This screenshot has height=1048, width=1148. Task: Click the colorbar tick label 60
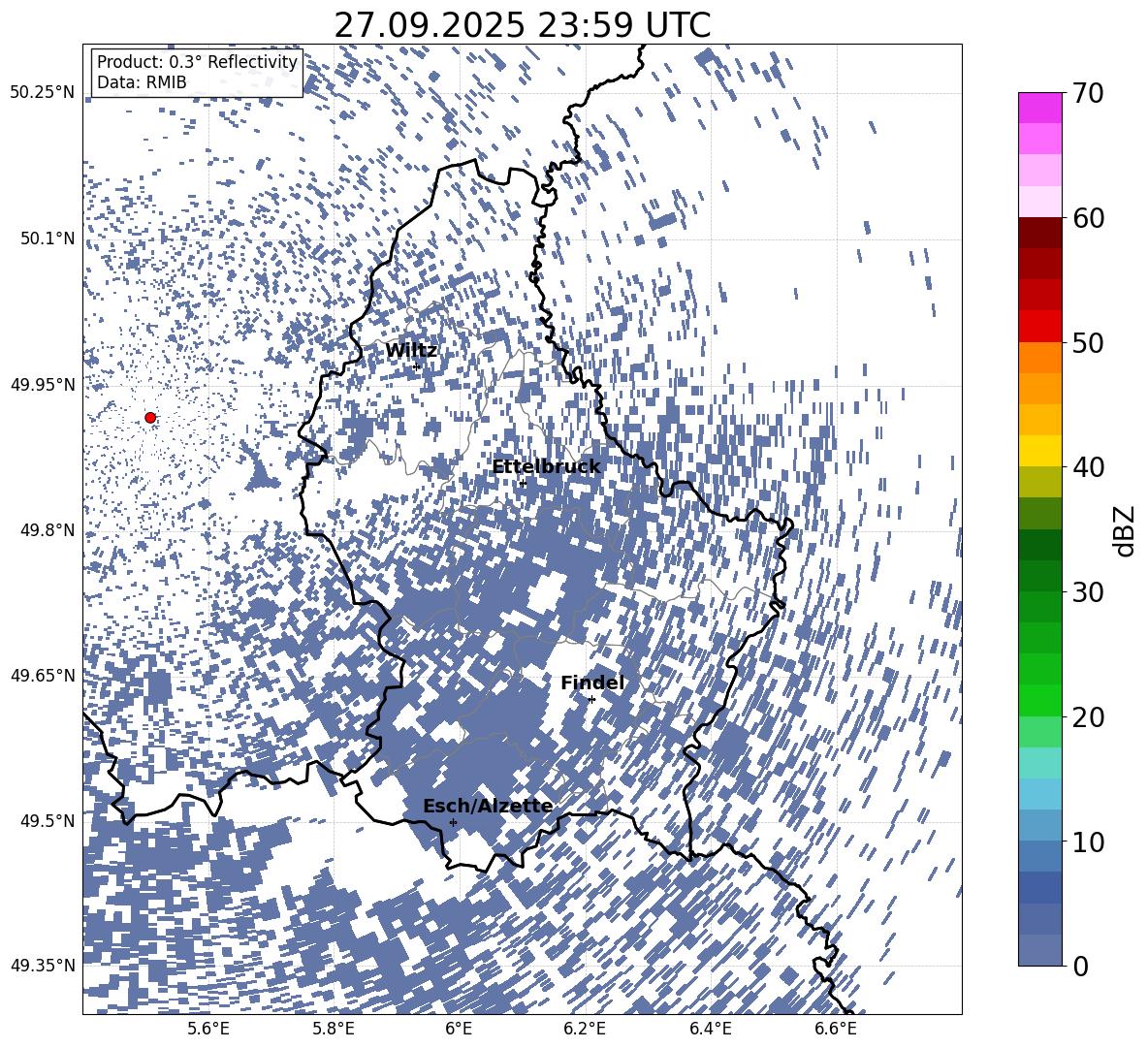(x=1089, y=218)
